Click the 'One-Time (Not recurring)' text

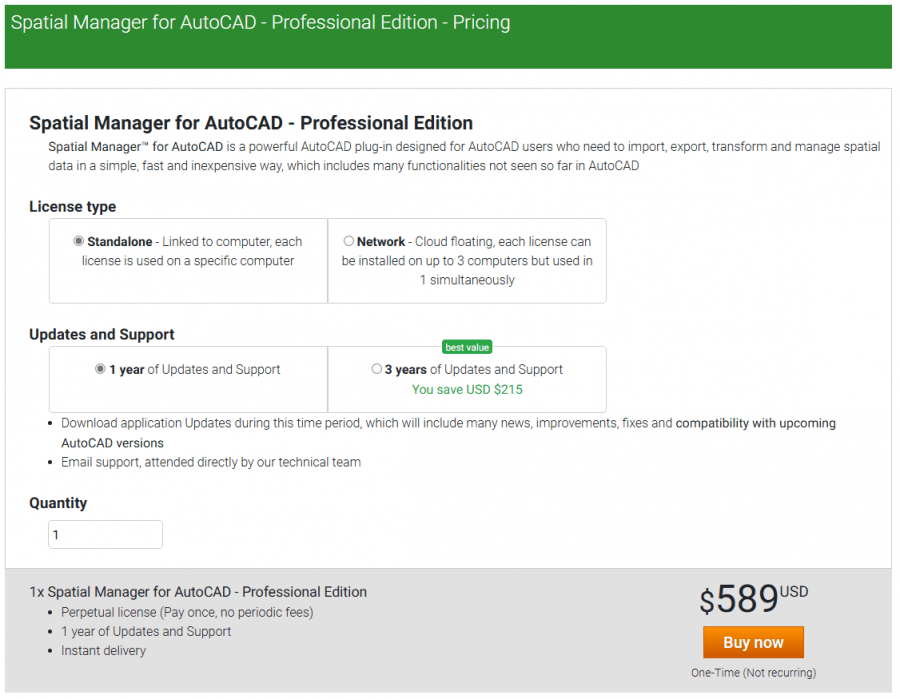pyautogui.click(x=753, y=673)
